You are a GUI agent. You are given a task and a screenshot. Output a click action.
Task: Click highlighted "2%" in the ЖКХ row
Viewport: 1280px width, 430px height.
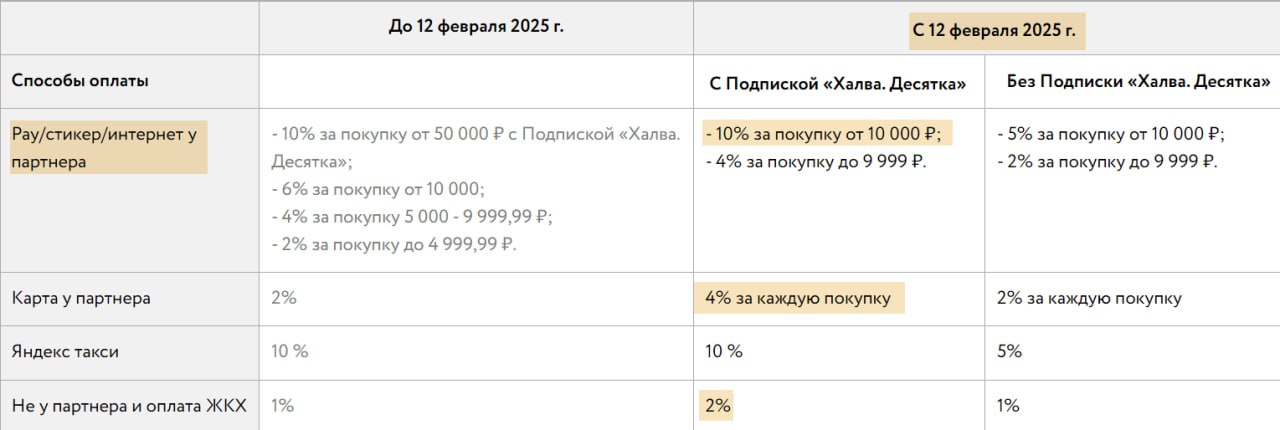[718, 405]
